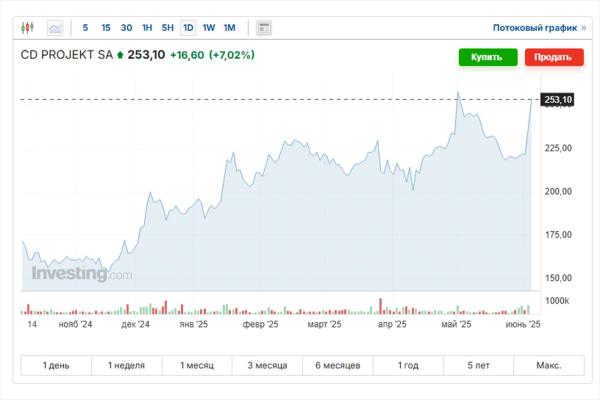Set interval to 1H
600x400 pixels.
click(147, 28)
